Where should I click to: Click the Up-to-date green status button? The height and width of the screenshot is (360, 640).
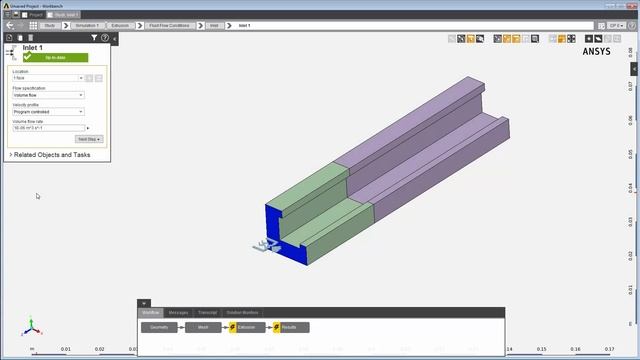click(56, 58)
